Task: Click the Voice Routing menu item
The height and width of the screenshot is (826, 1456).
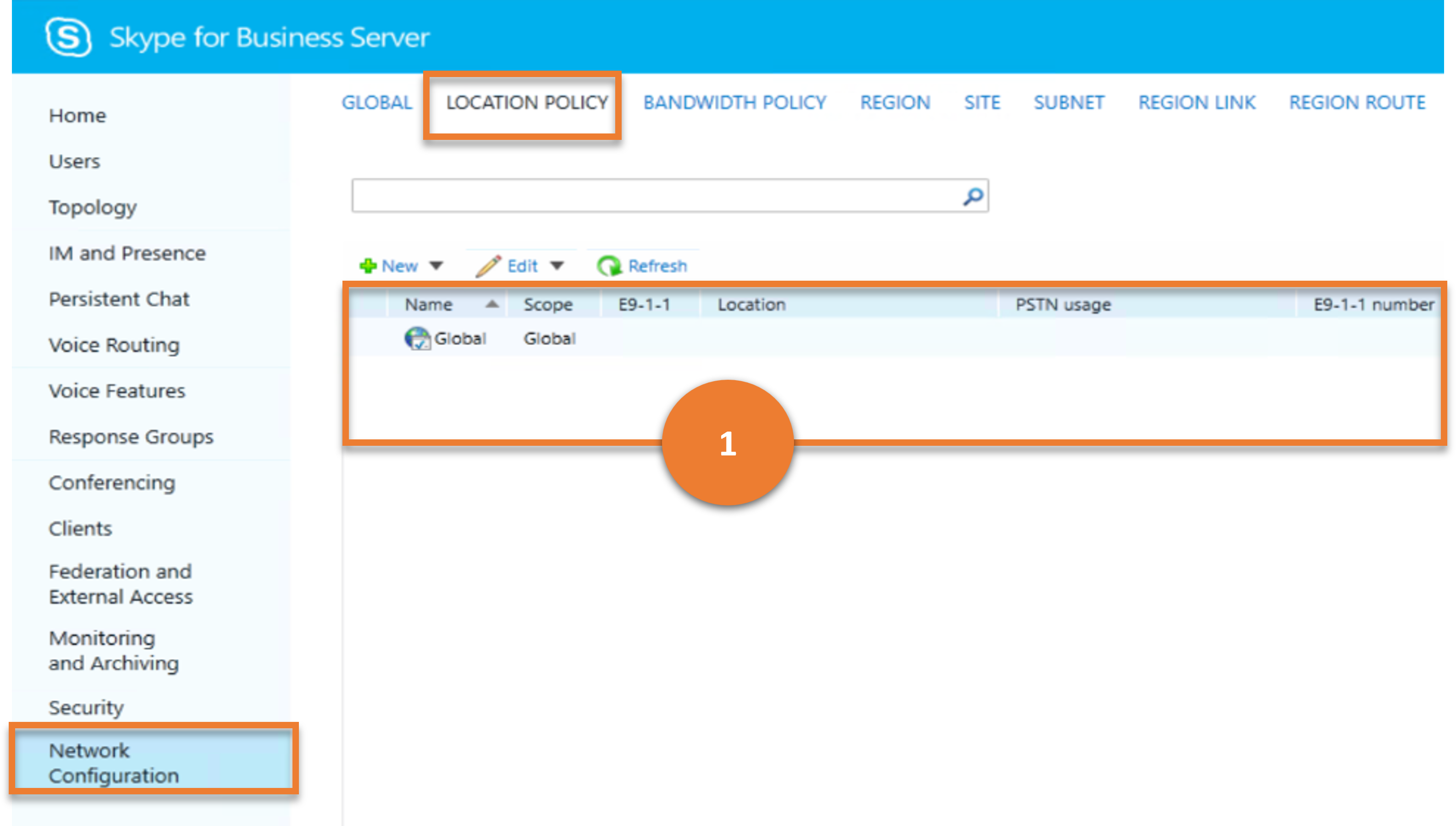Action: pyautogui.click(x=113, y=344)
